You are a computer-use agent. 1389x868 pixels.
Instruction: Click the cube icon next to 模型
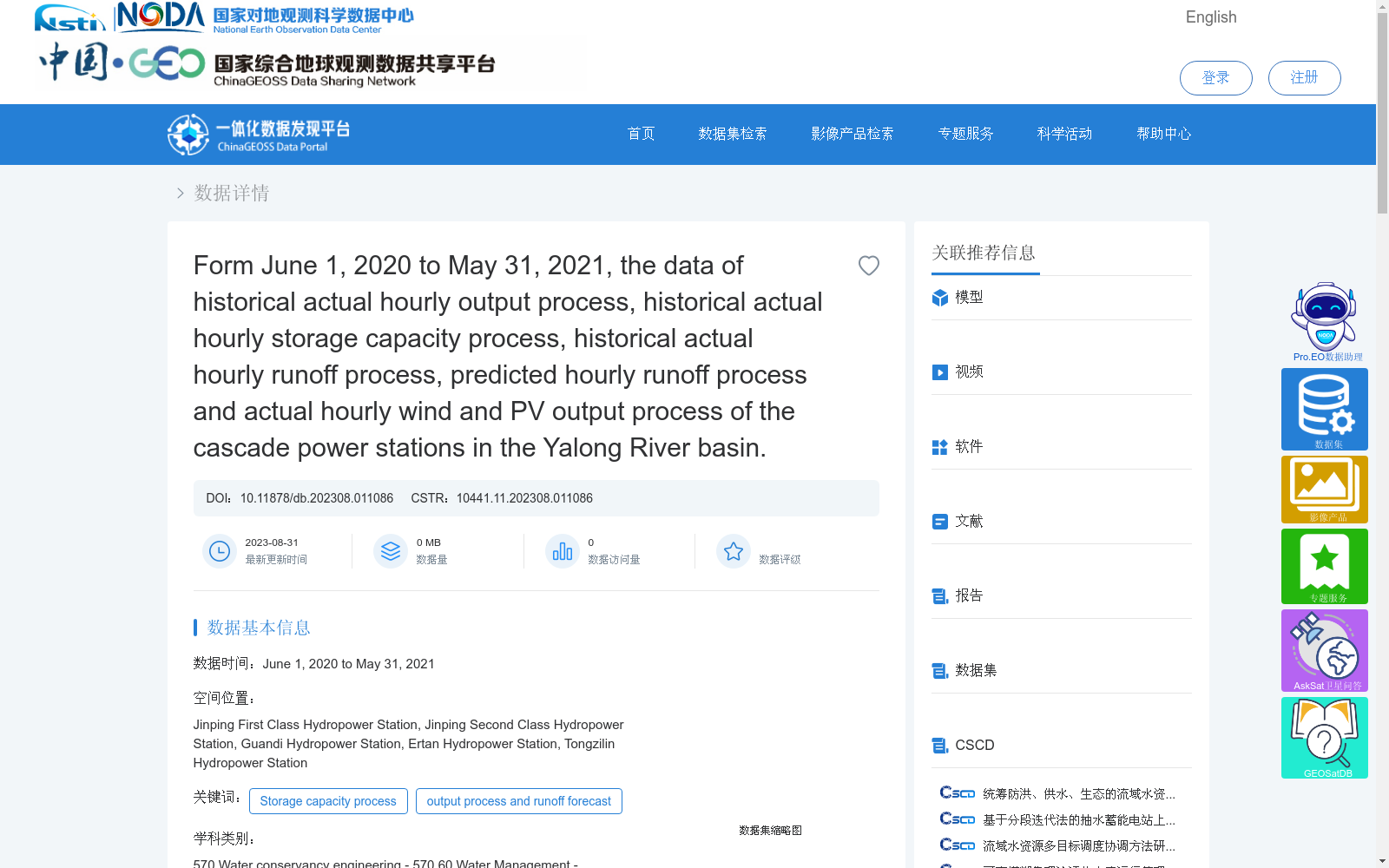pyautogui.click(x=939, y=298)
